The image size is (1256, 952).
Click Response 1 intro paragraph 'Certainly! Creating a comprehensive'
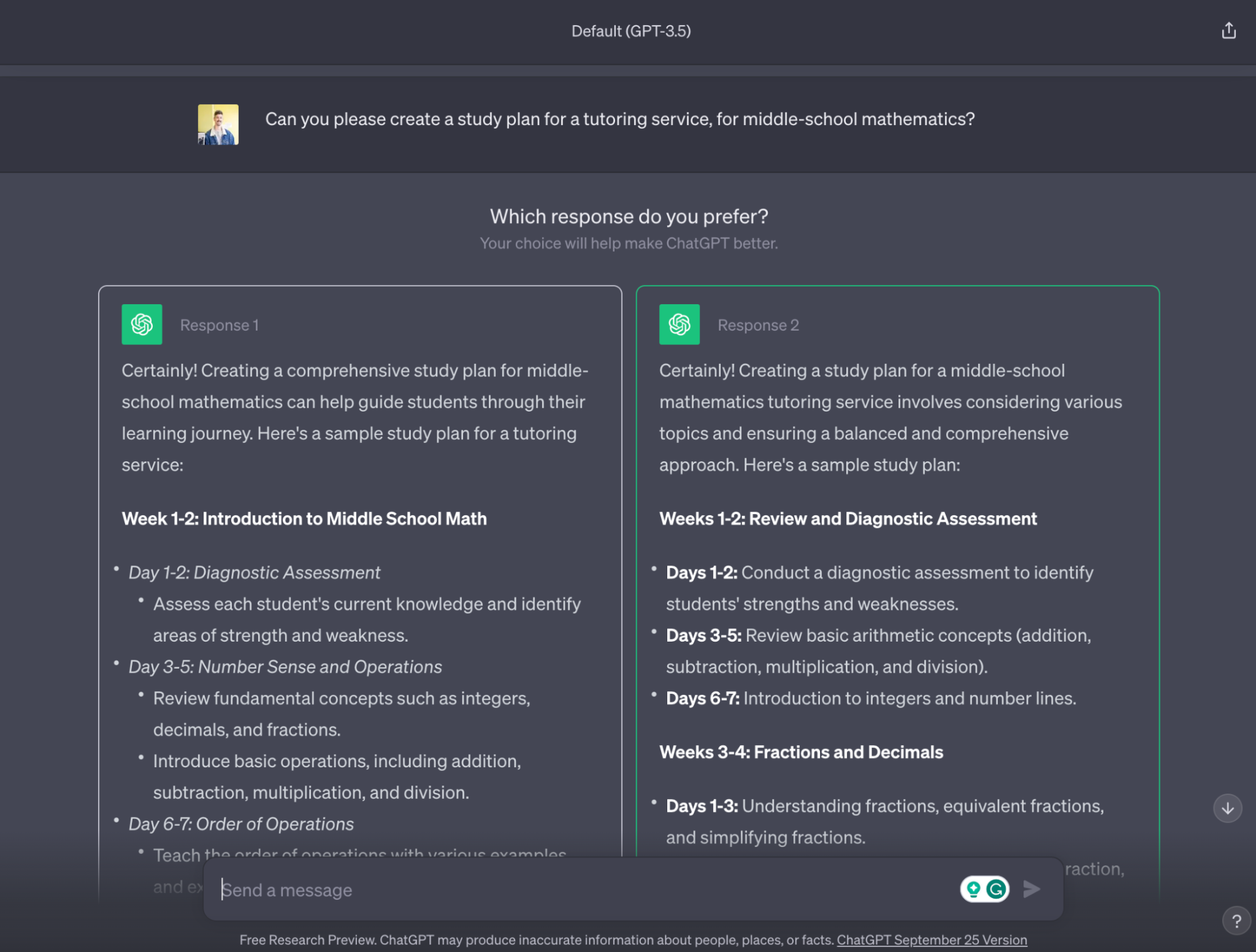point(355,417)
